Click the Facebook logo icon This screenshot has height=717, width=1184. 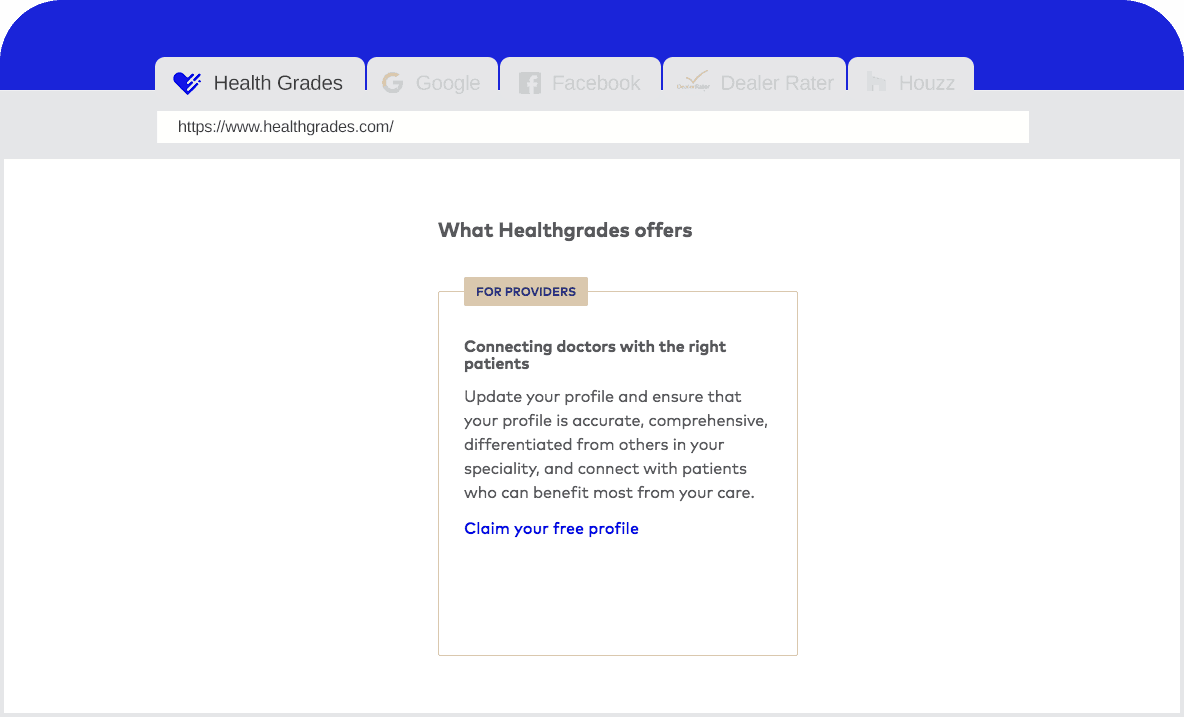point(529,83)
